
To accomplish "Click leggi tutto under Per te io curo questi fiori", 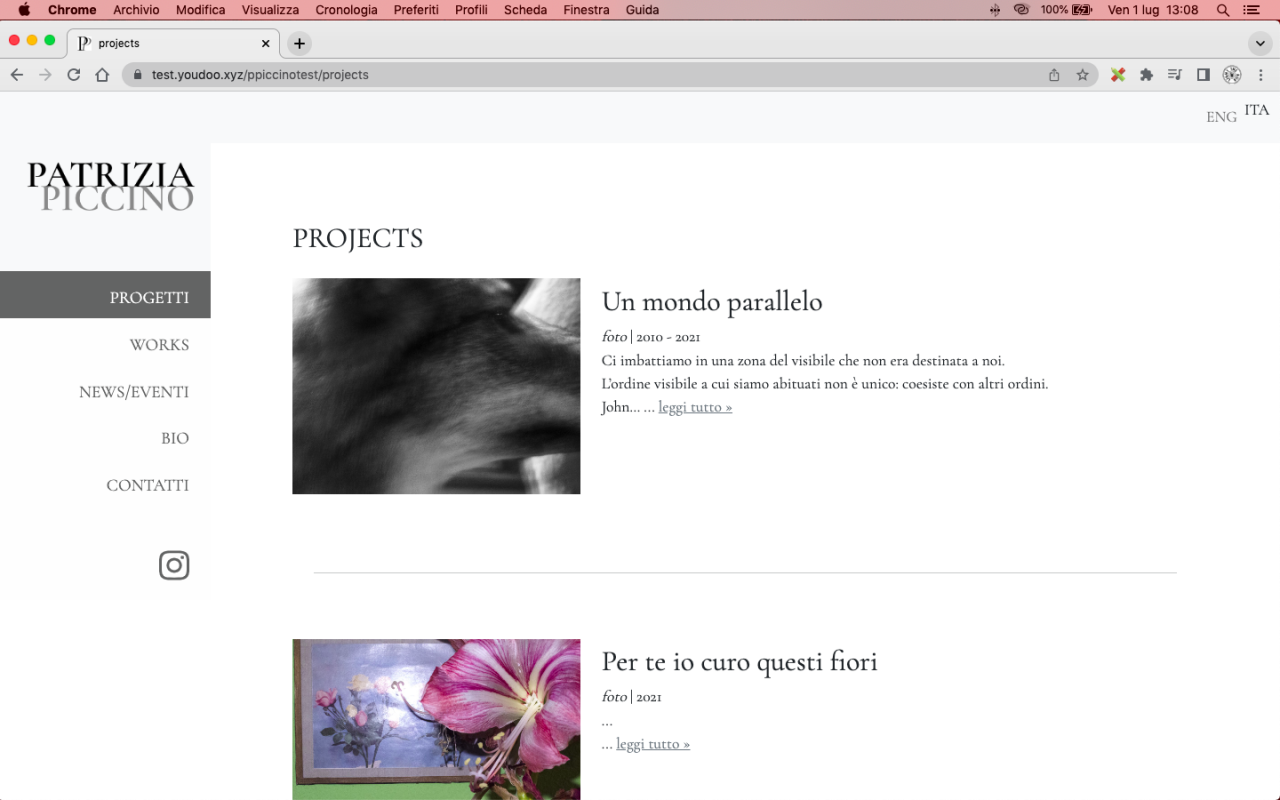I will (x=653, y=744).
